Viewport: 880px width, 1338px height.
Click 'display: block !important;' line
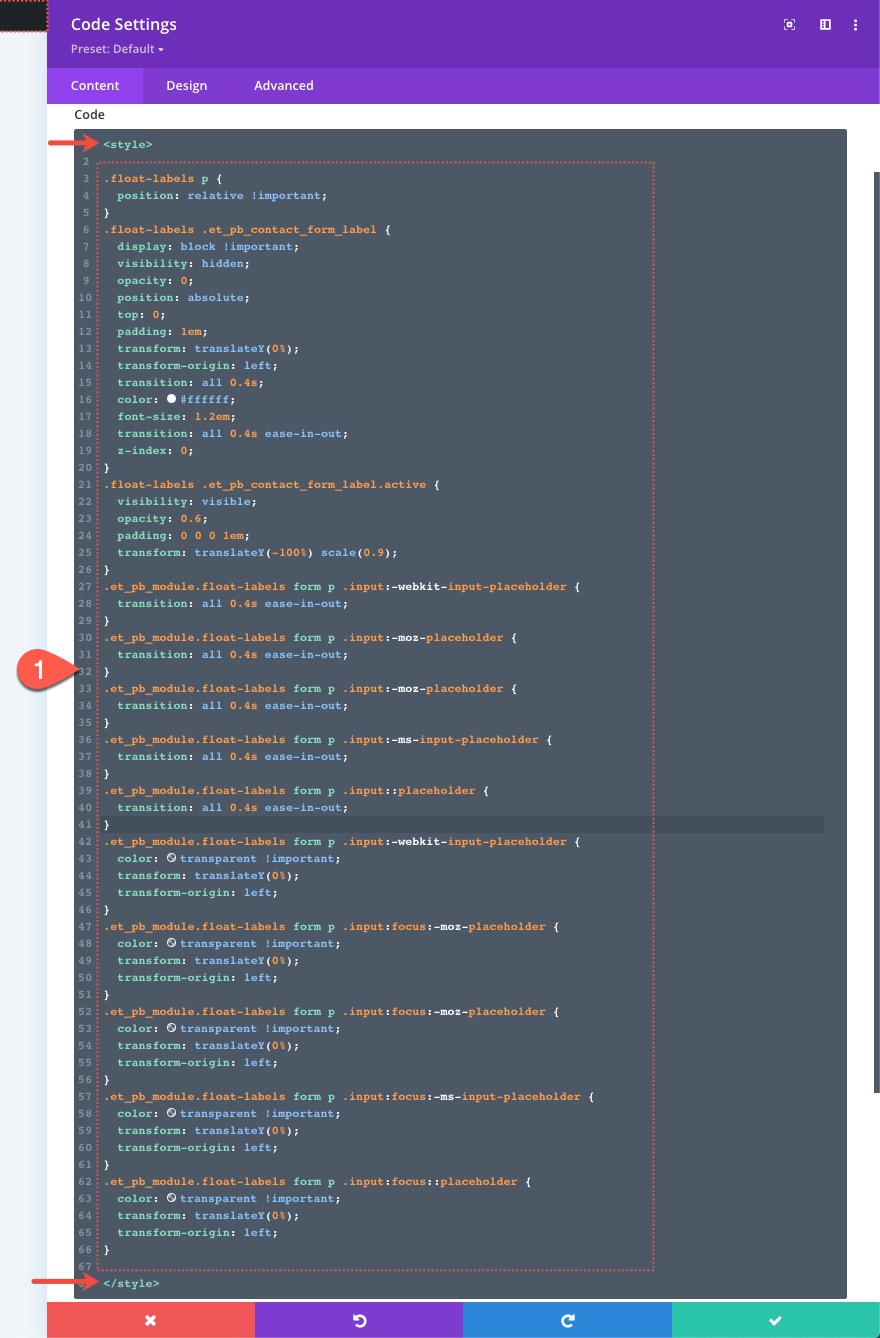click(x=208, y=246)
